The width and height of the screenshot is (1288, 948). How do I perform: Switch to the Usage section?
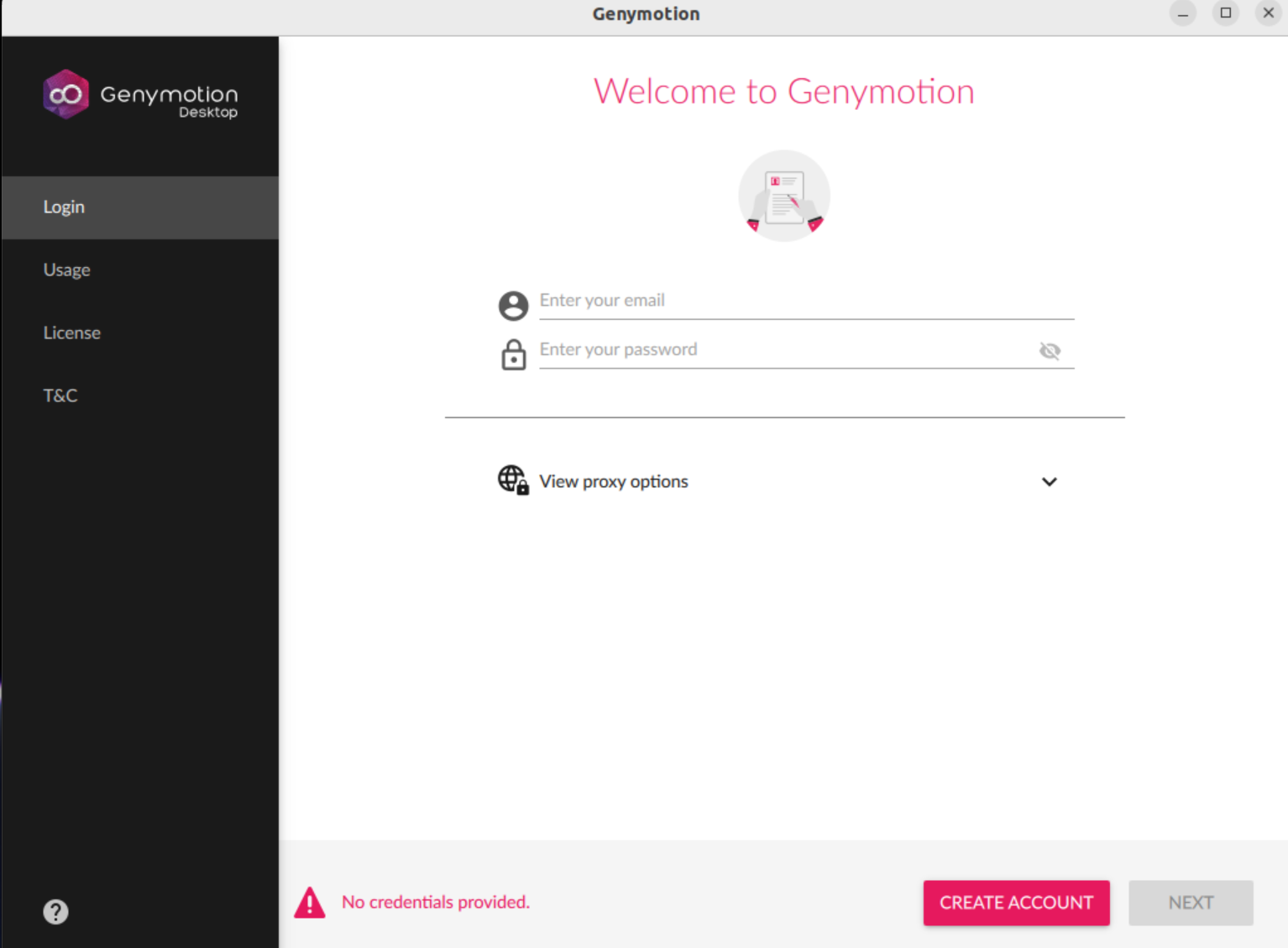pyautogui.click(x=66, y=270)
